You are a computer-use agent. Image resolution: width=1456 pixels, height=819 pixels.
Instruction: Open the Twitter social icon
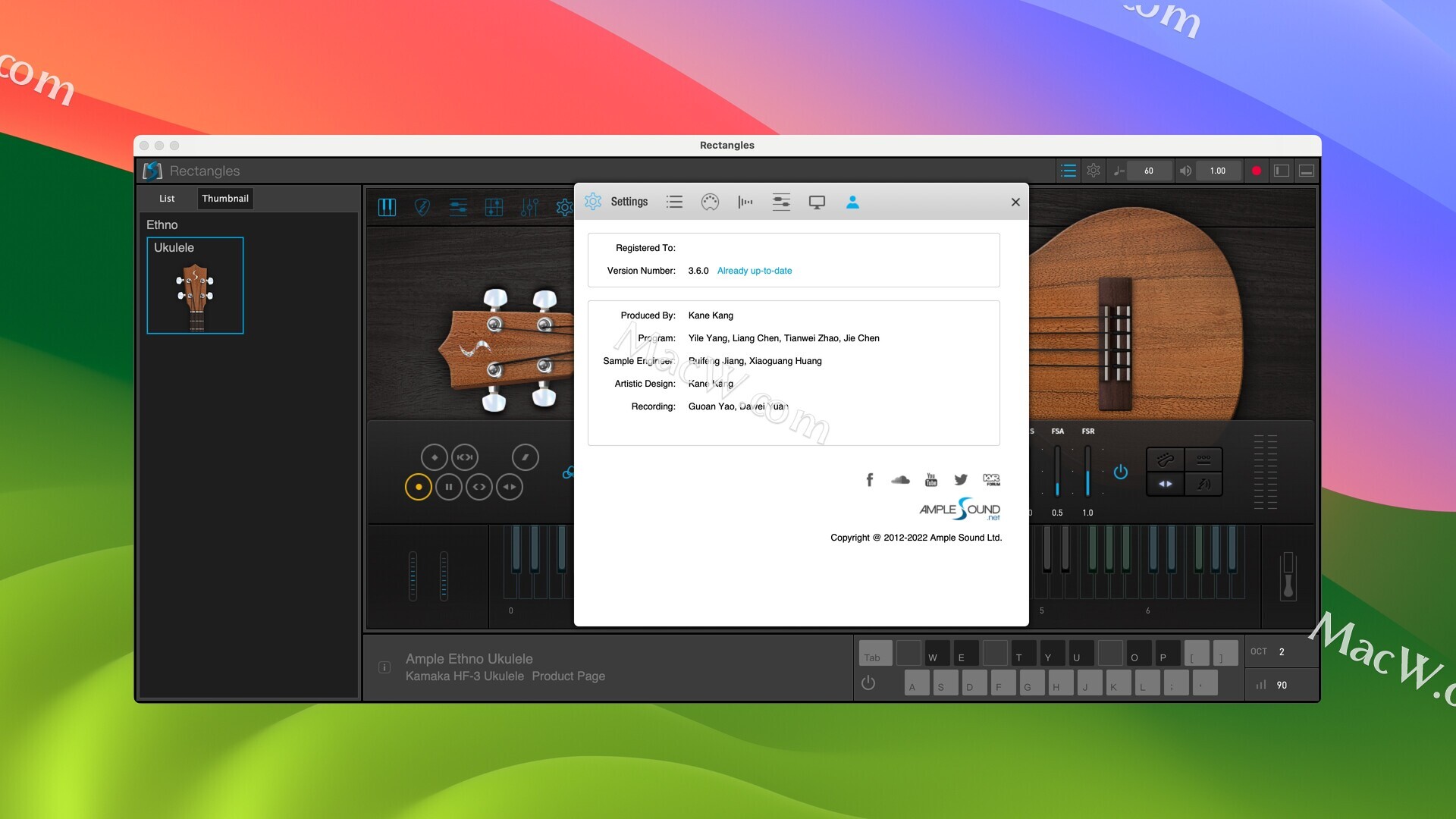pyautogui.click(x=961, y=479)
